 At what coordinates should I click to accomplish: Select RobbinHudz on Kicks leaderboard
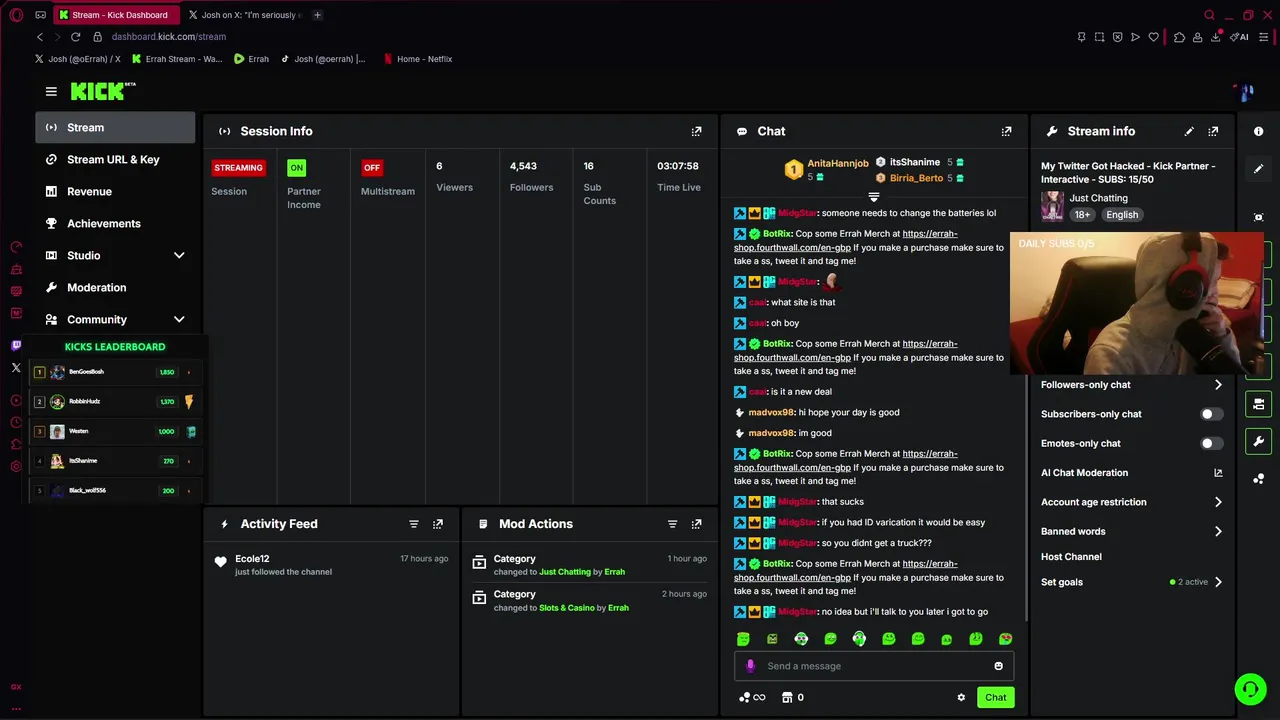[115, 402]
